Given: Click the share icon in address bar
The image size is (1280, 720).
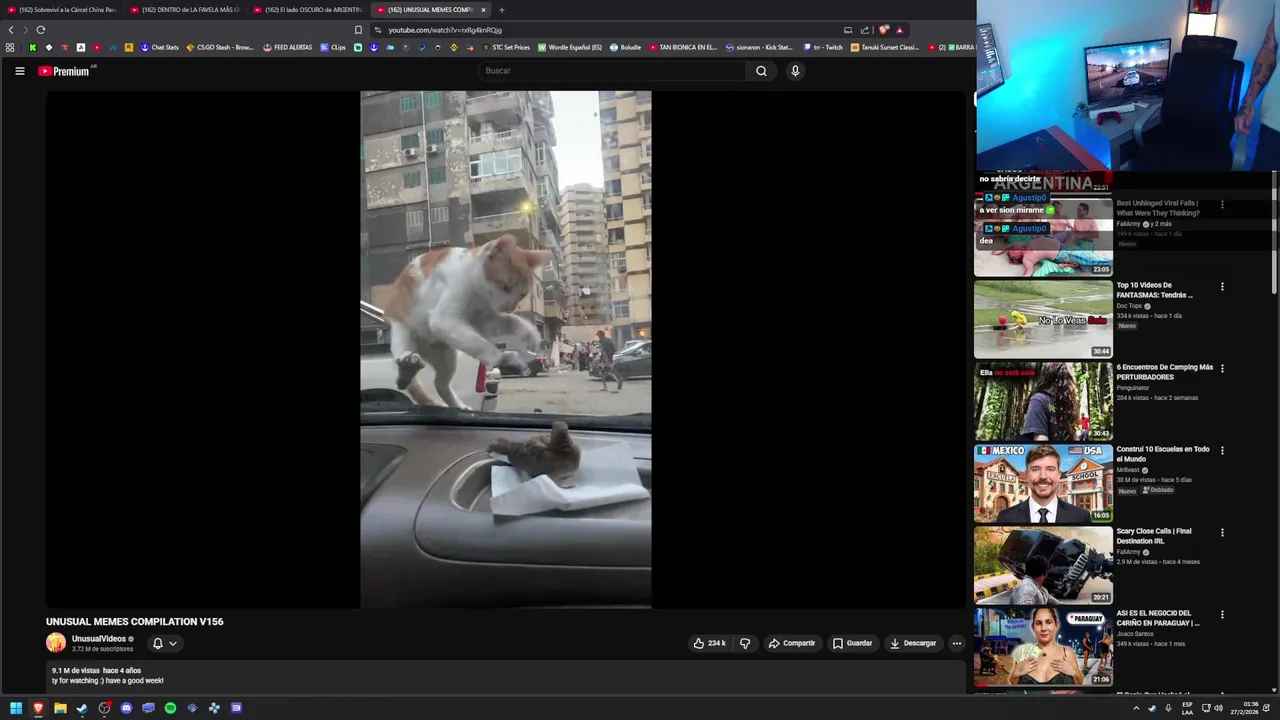Looking at the screenshot, I should tap(865, 30).
